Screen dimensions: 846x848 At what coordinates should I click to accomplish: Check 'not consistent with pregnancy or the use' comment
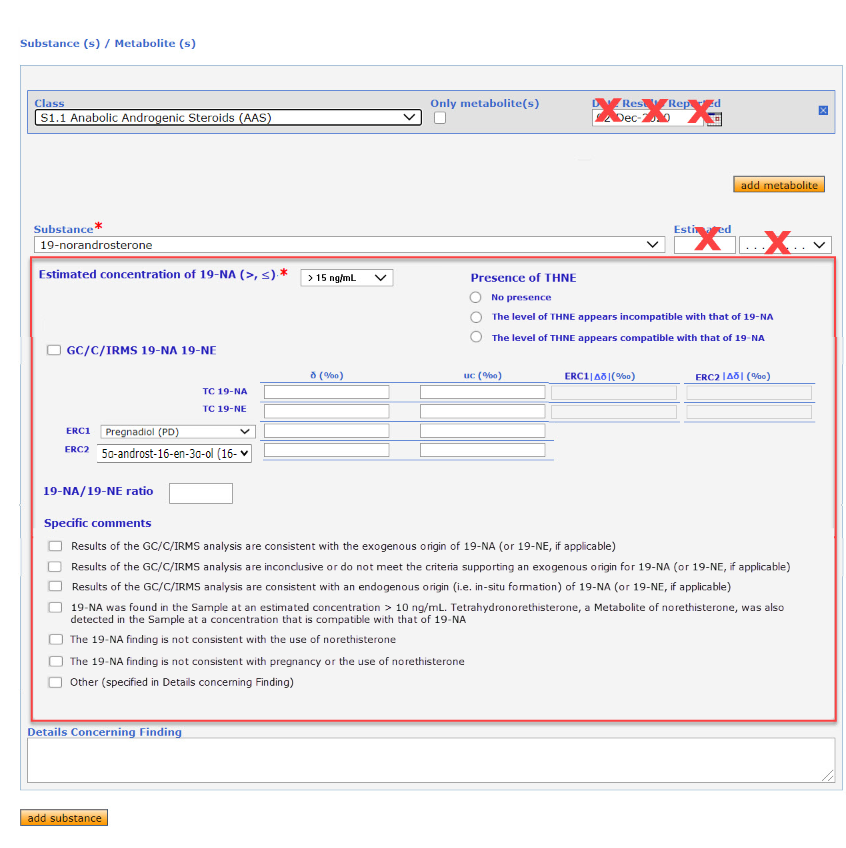tap(55, 661)
